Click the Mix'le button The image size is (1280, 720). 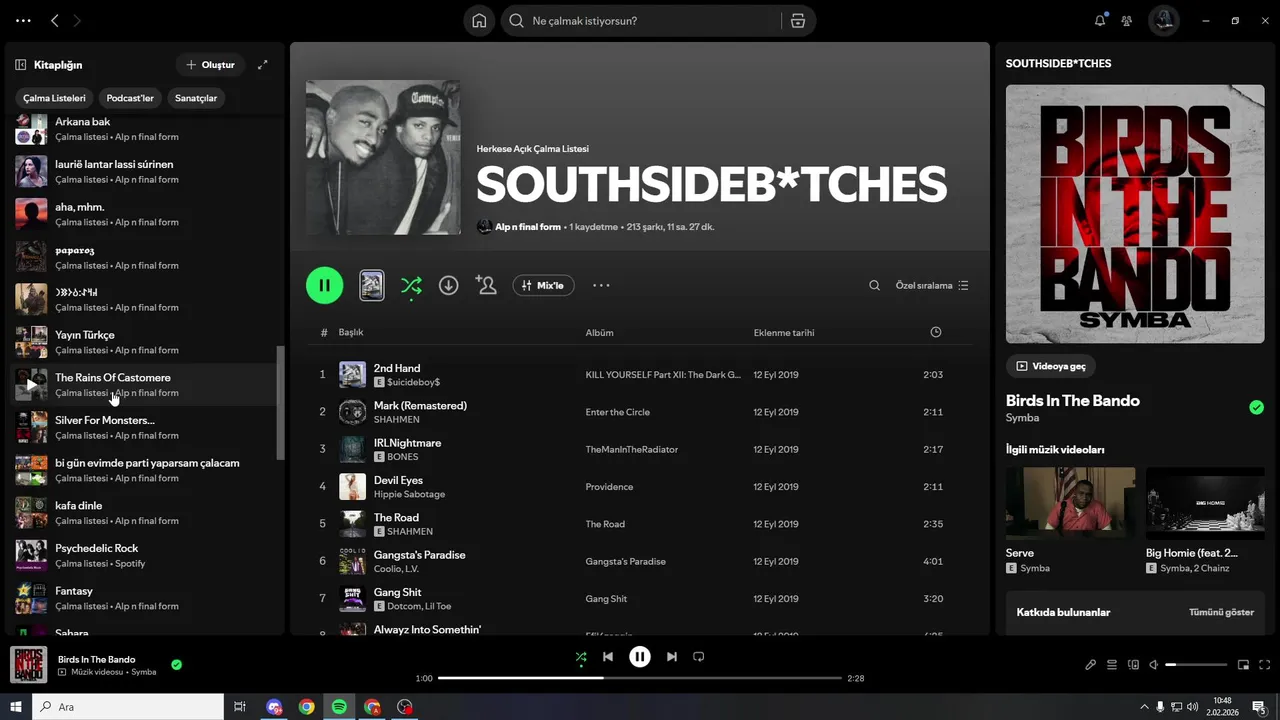click(x=543, y=285)
